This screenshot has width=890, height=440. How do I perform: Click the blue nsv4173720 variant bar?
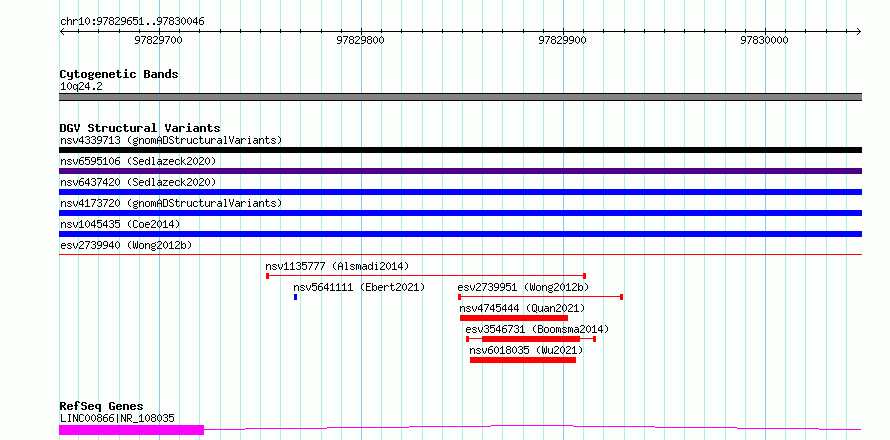point(460,213)
